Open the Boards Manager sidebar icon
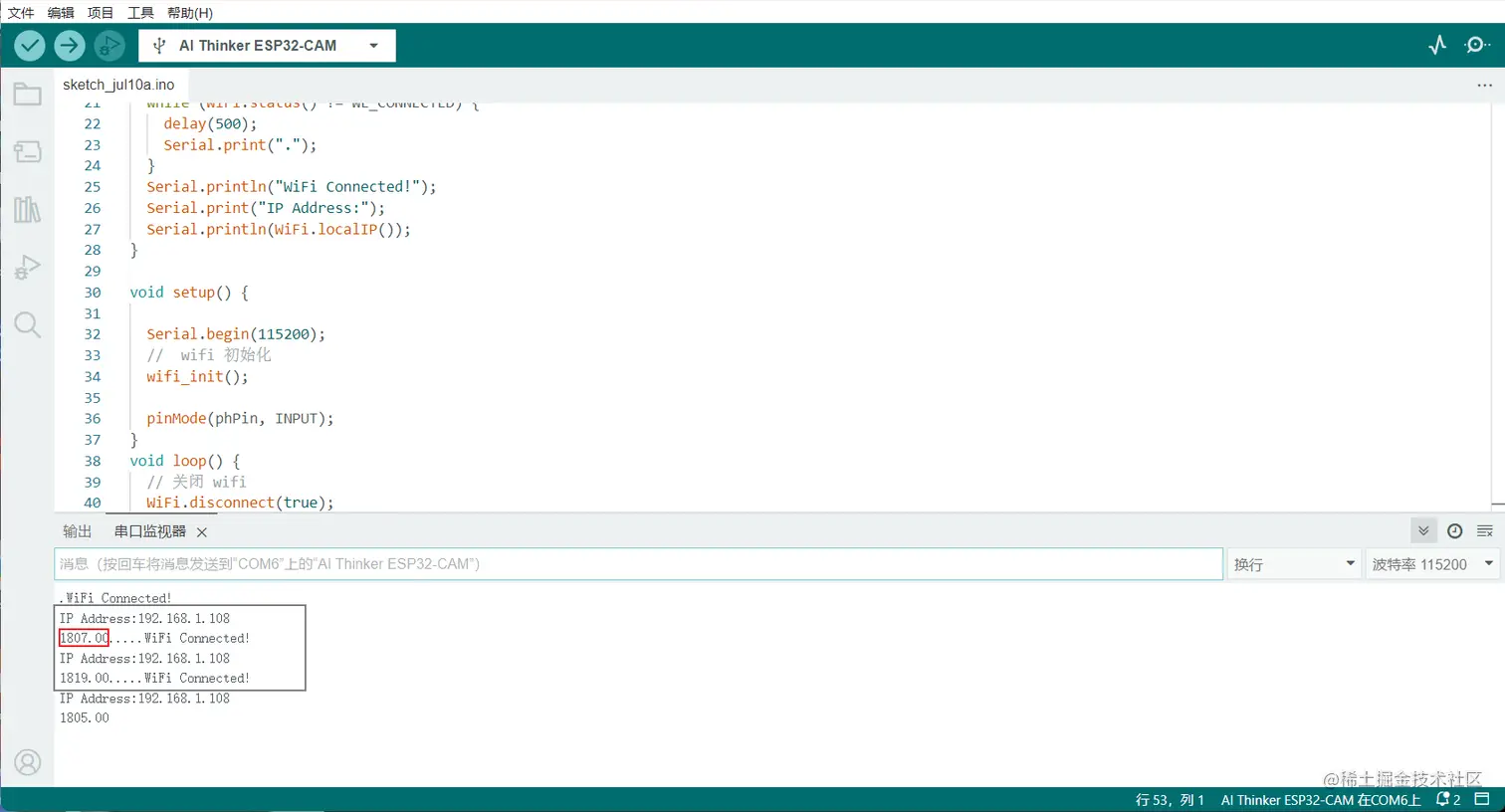 [28, 151]
